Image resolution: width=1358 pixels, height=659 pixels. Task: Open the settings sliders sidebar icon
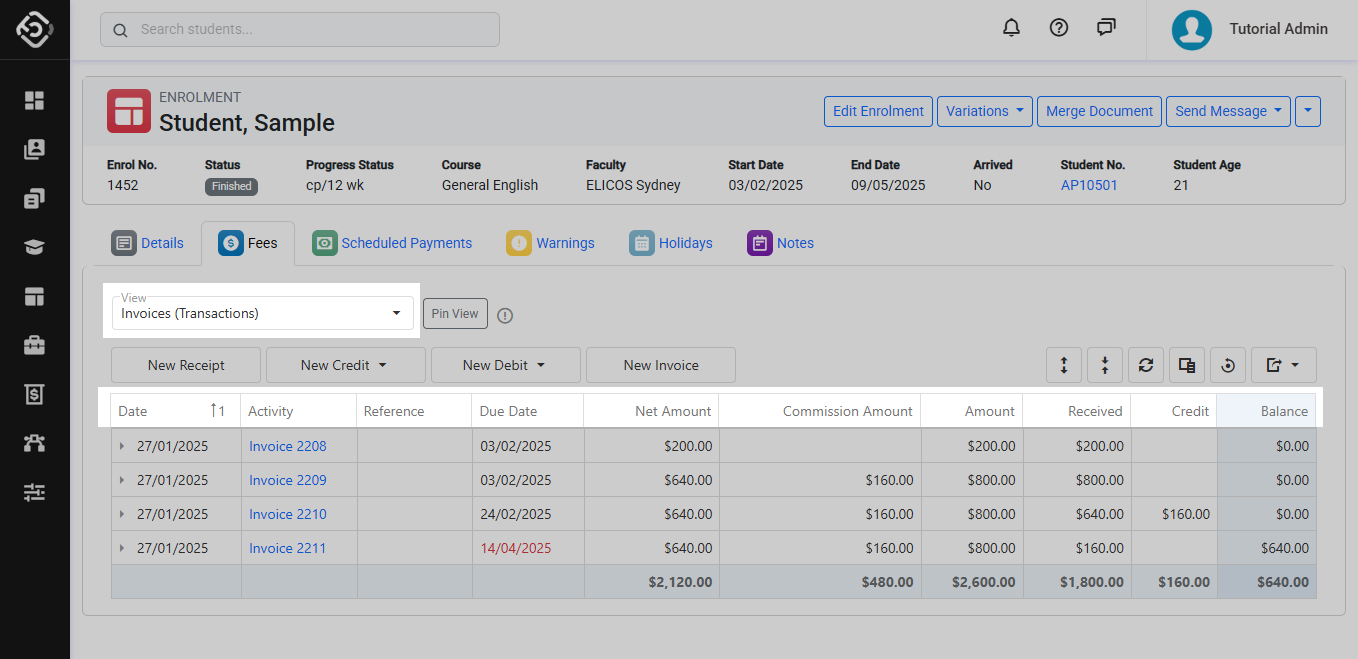35,492
